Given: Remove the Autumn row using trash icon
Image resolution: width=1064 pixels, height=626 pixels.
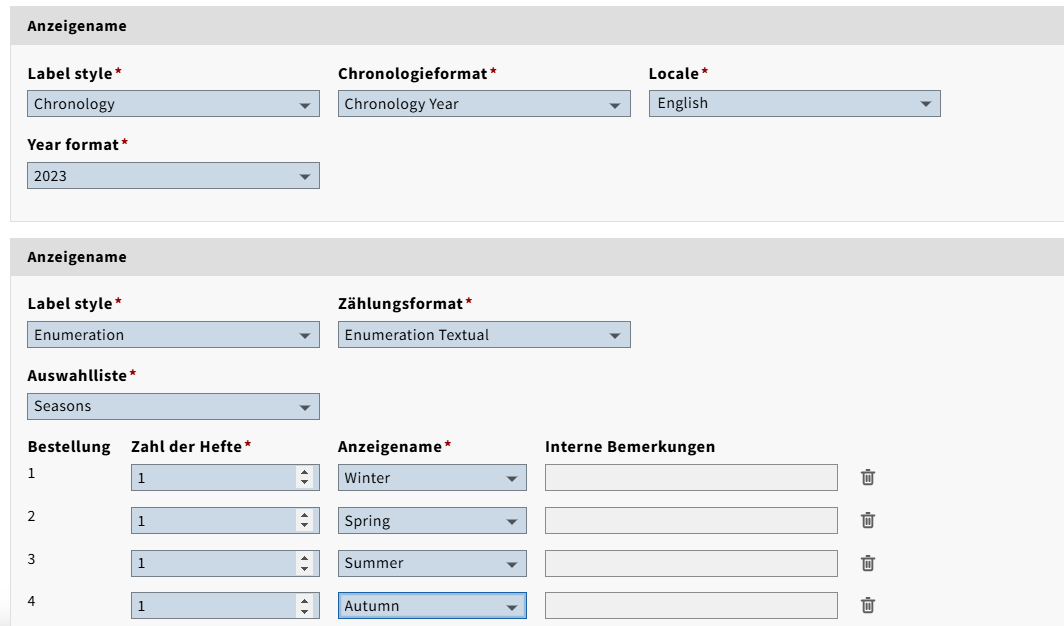Looking at the screenshot, I should pyautogui.click(x=868, y=605).
